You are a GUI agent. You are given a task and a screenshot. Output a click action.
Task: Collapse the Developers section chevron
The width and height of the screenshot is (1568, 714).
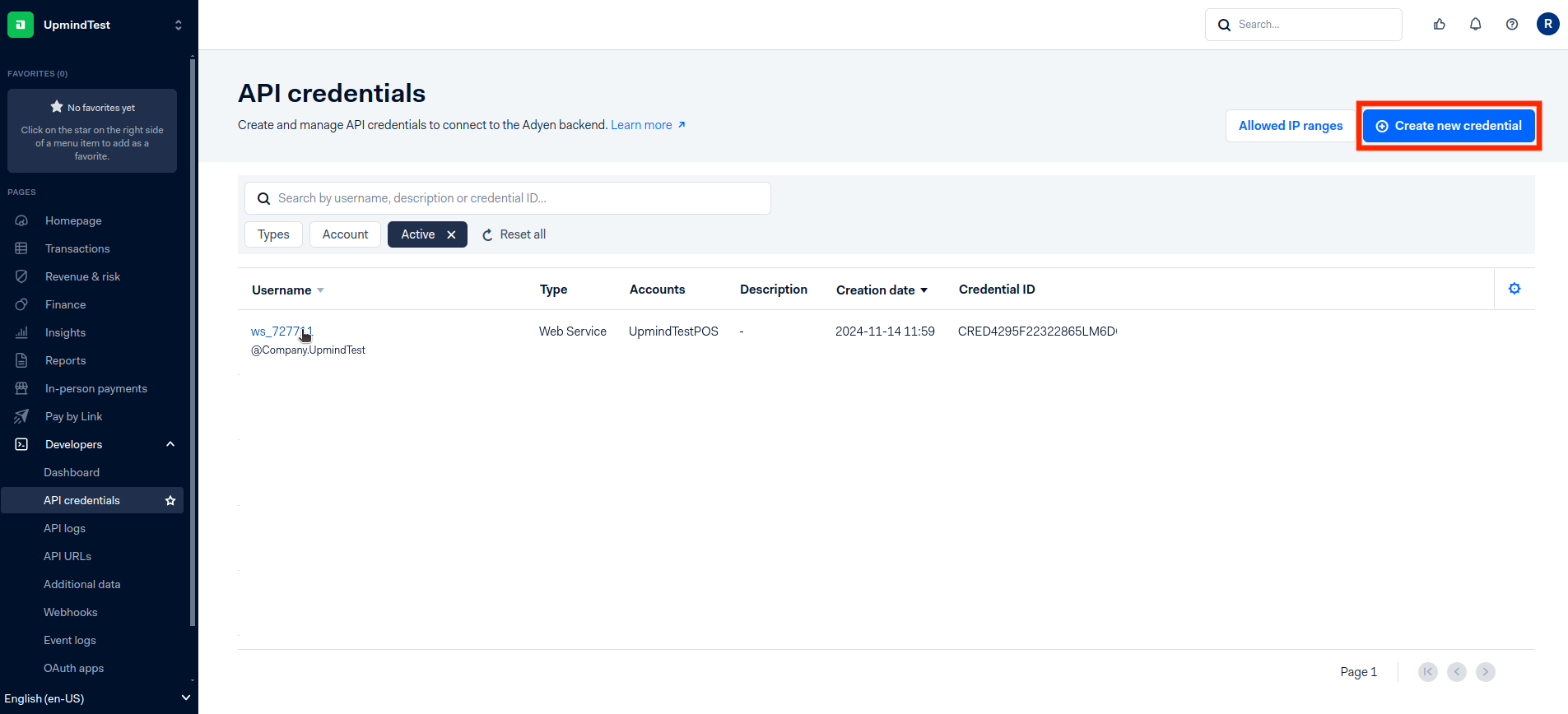(170, 444)
